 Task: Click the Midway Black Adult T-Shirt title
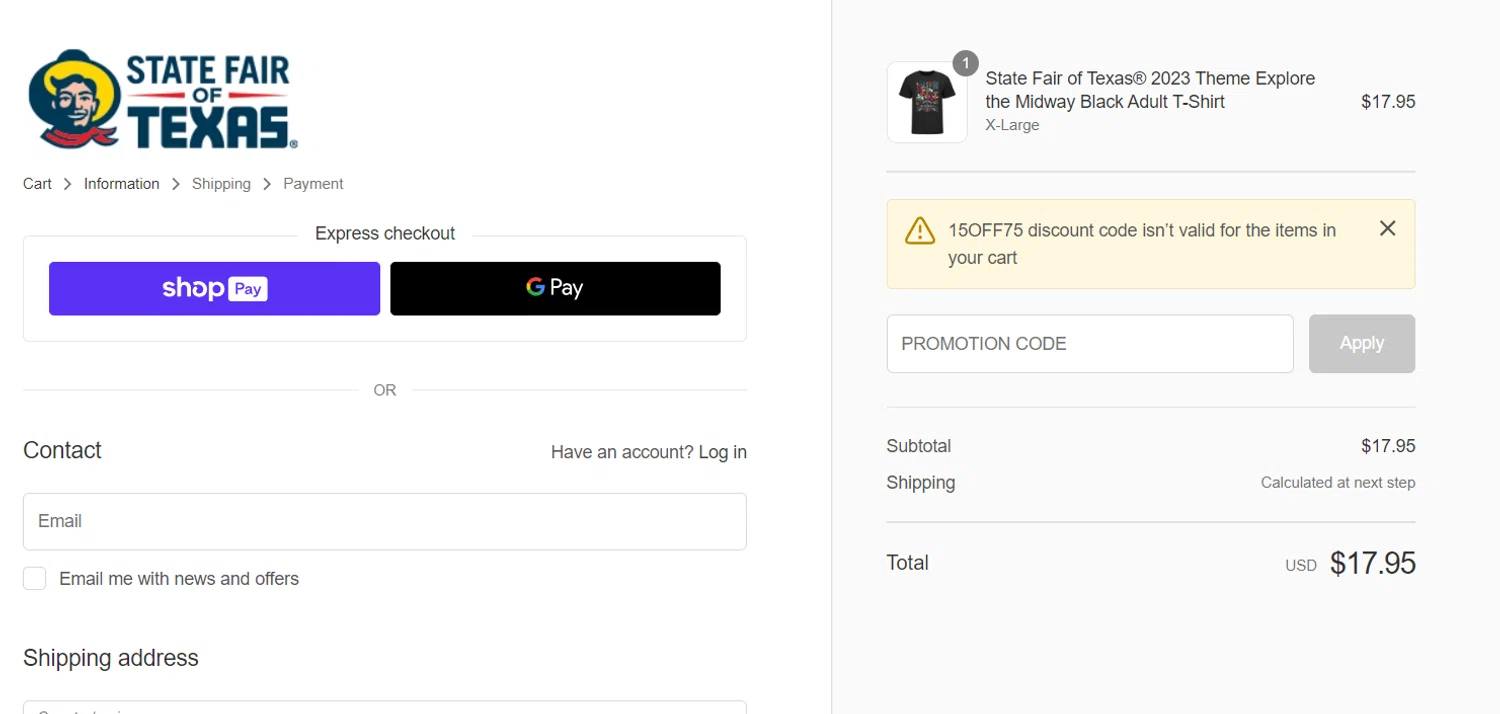coord(1149,90)
